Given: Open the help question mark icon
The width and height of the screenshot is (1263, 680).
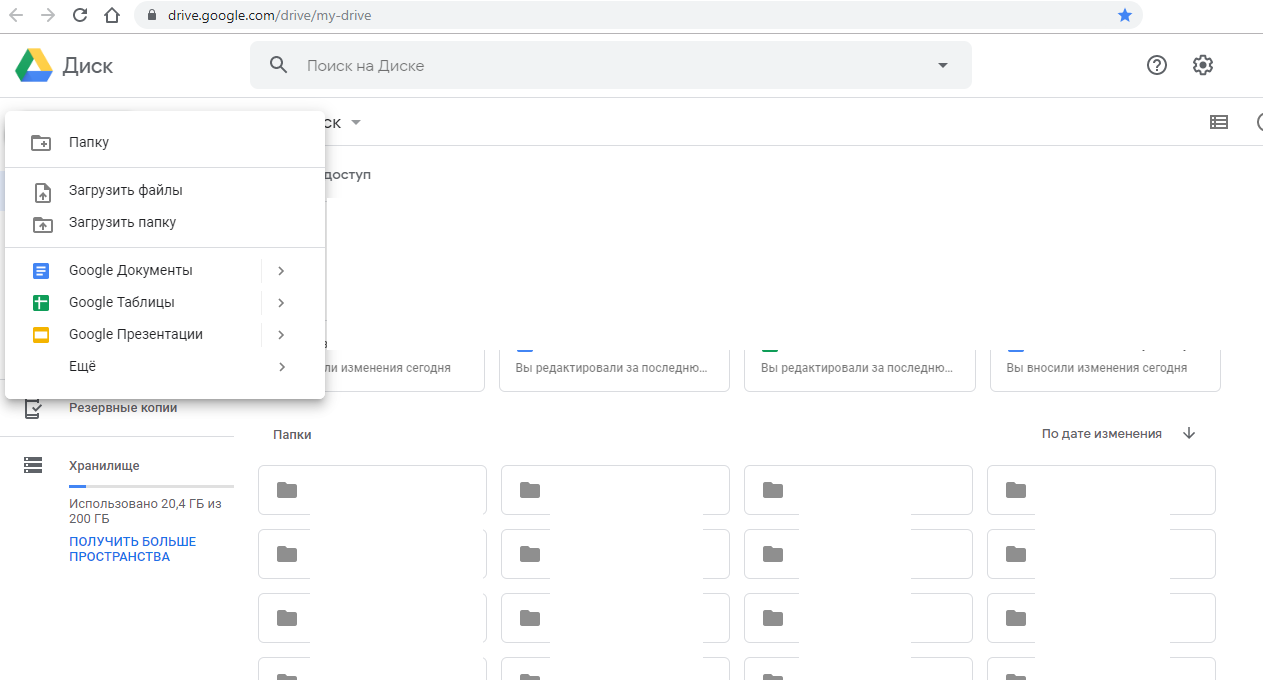Looking at the screenshot, I should pyautogui.click(x=1156, y=65).
